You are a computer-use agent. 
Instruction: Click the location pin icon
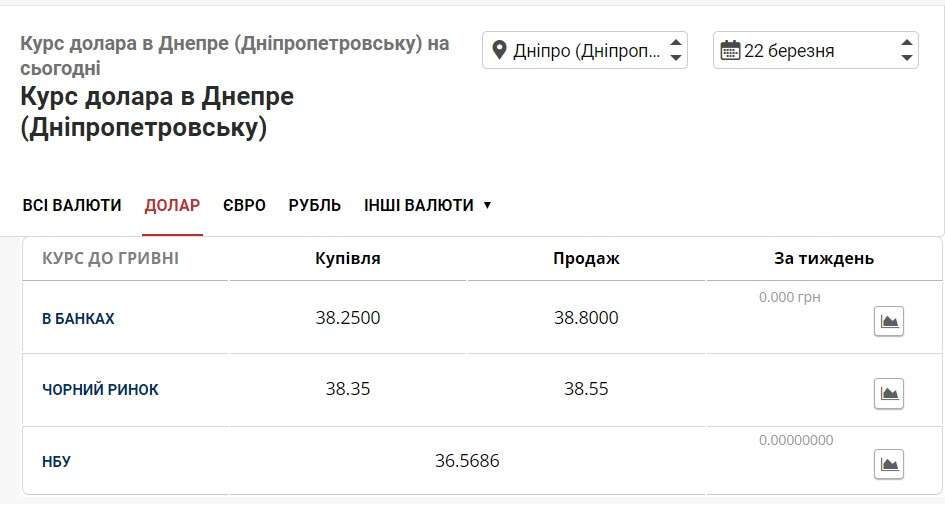[499, 50]
